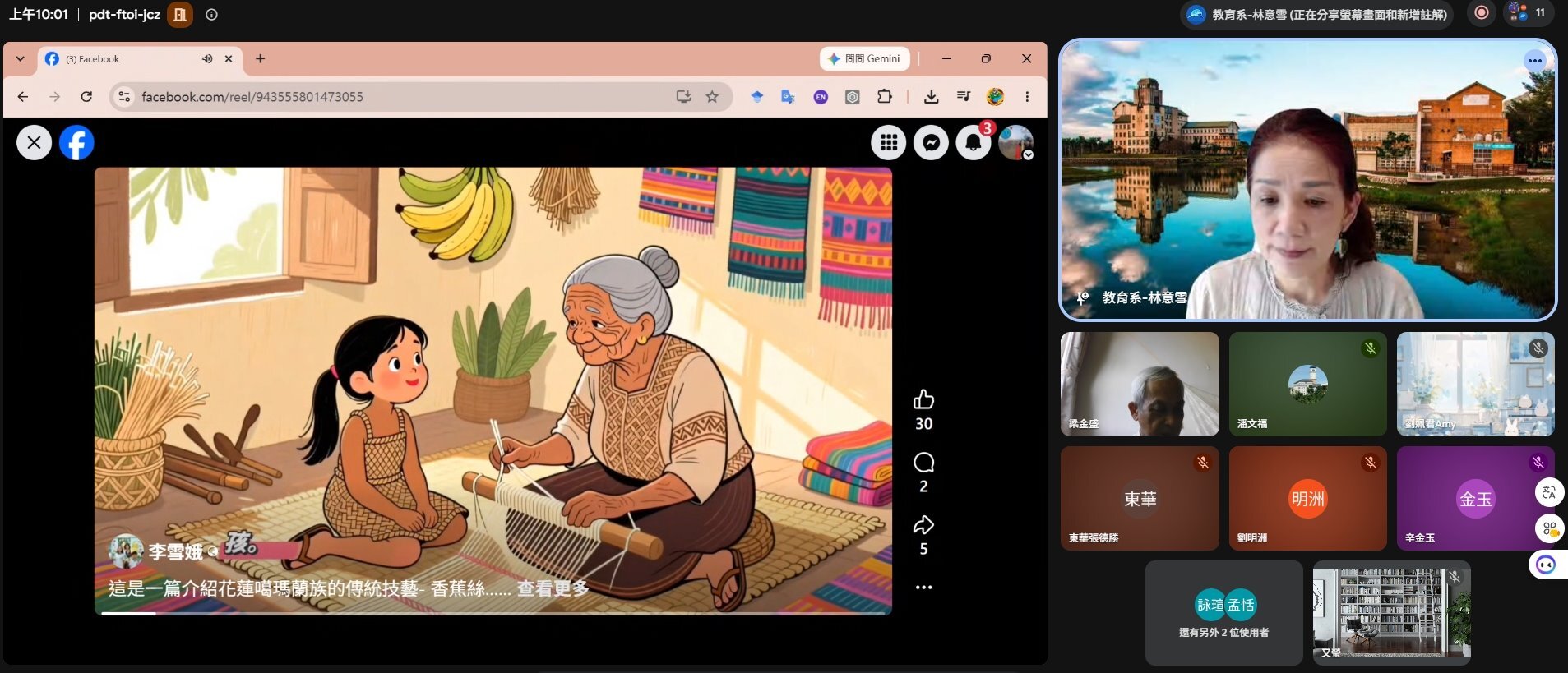1568x673 pixels.
Task: Open the Chrome Extensions puzzle icon
Action: pyautogui.click(x=885, y=97)
